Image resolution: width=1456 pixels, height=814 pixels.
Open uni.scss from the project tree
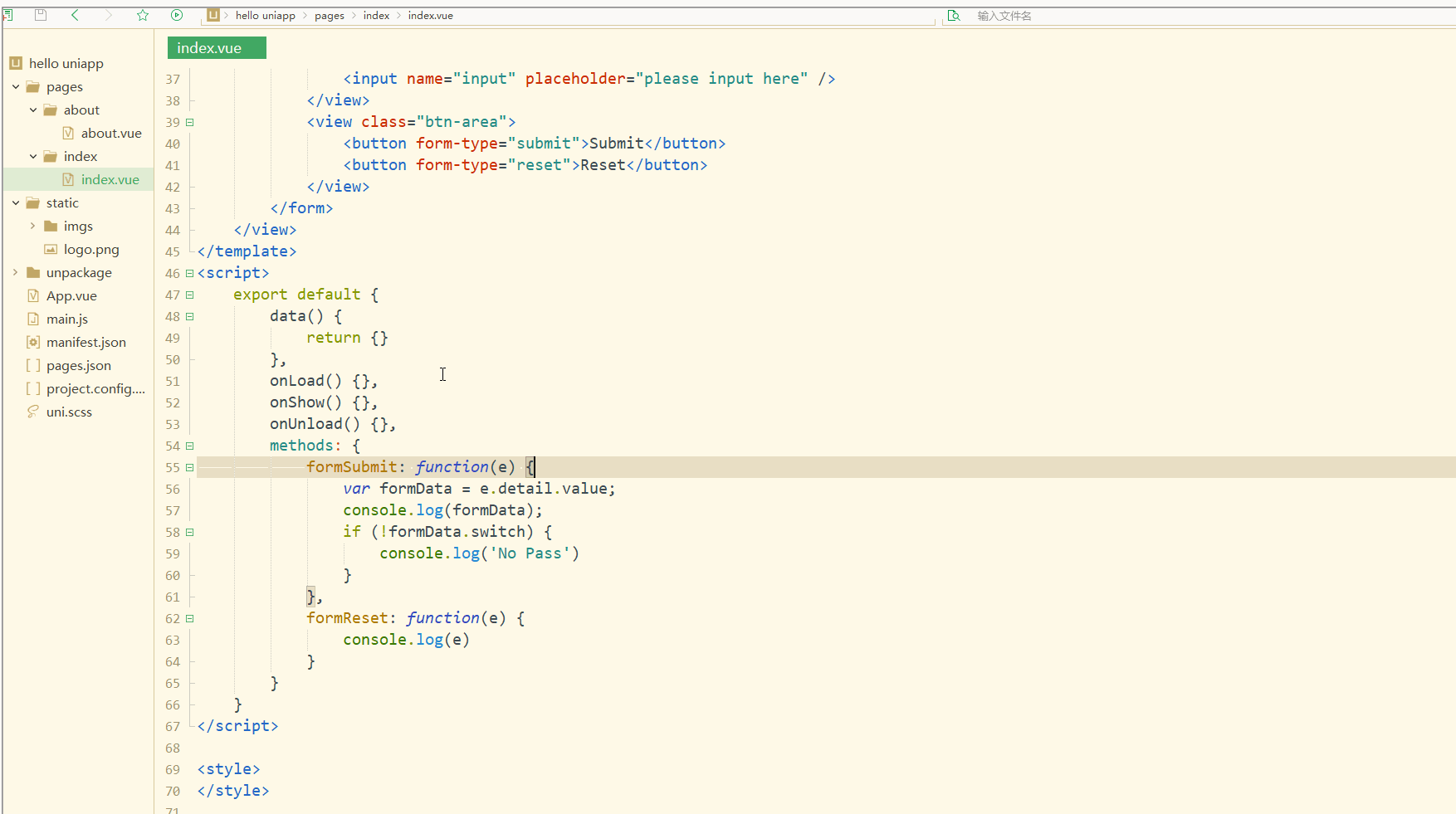coord(69,412)
